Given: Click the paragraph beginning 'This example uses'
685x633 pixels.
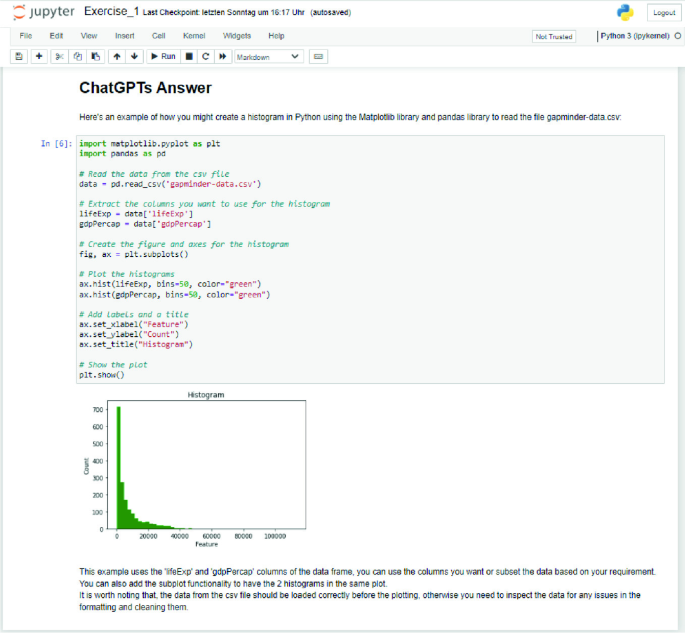Looking at the screenshot, I should (367, 578).
